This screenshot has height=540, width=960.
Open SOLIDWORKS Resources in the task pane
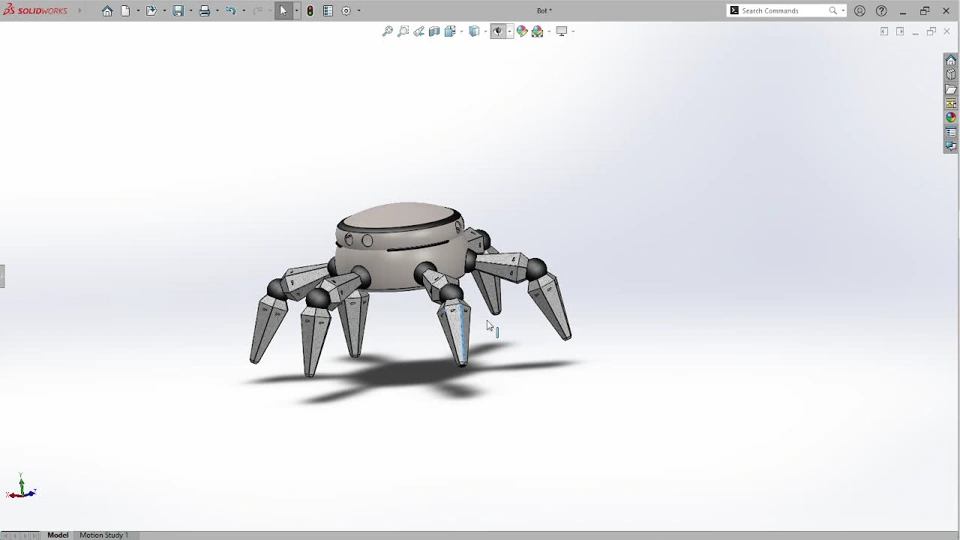951,60
